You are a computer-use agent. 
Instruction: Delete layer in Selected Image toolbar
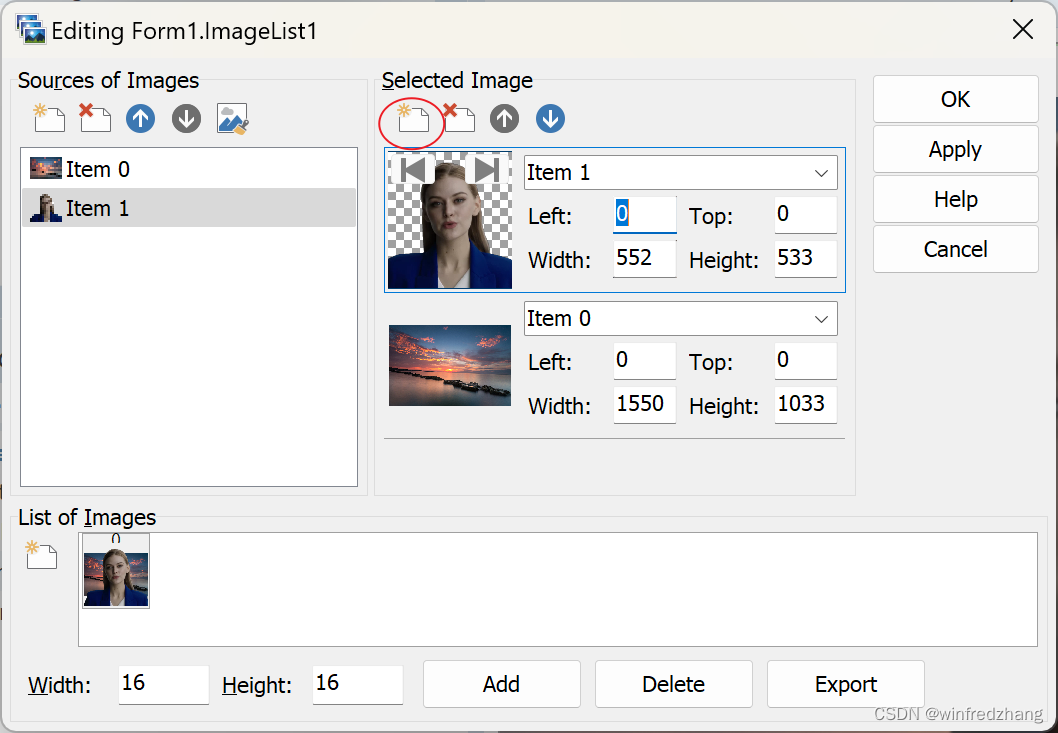click(459, 119)
